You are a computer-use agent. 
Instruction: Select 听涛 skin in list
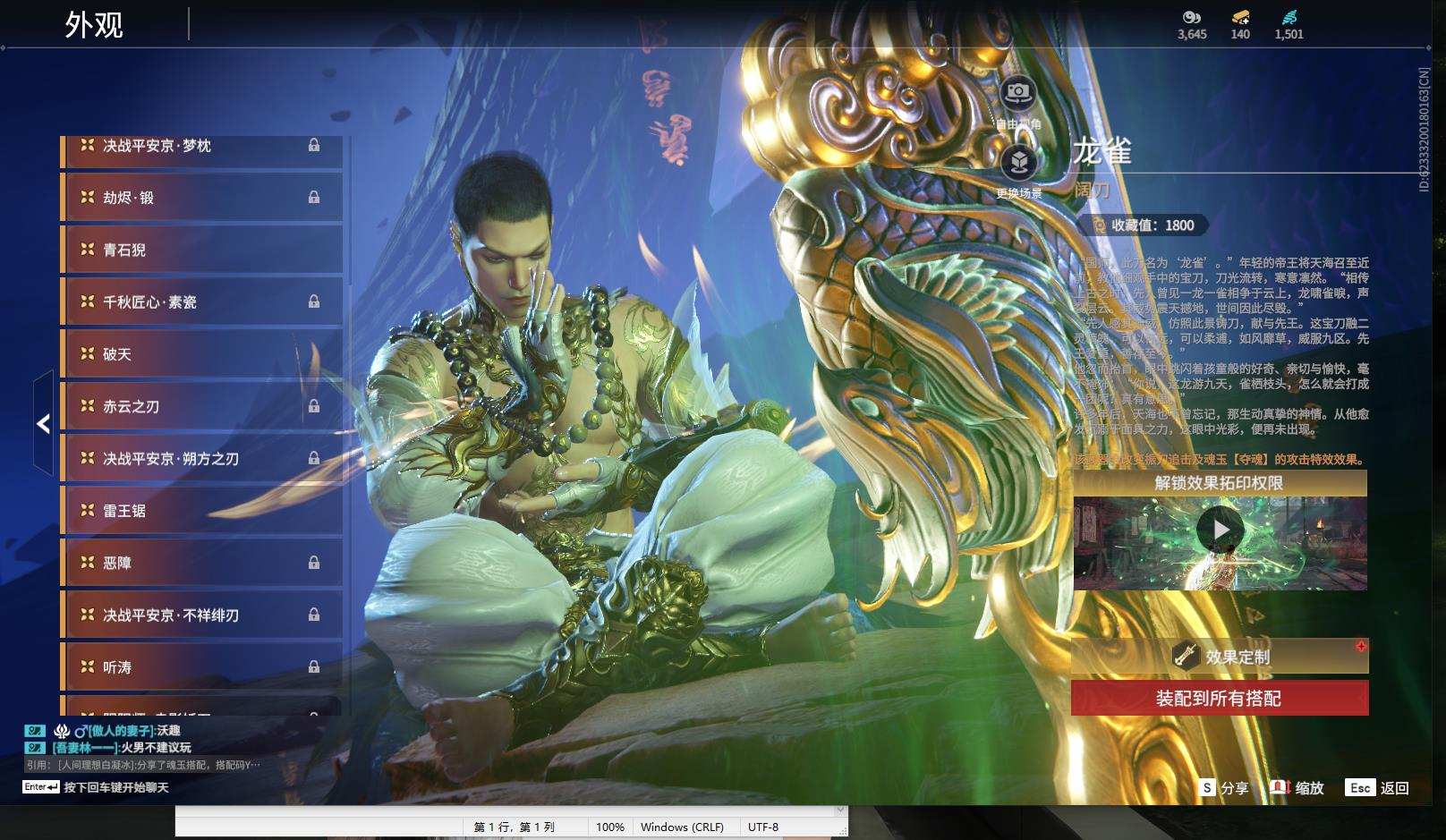(x=201, y=667)
